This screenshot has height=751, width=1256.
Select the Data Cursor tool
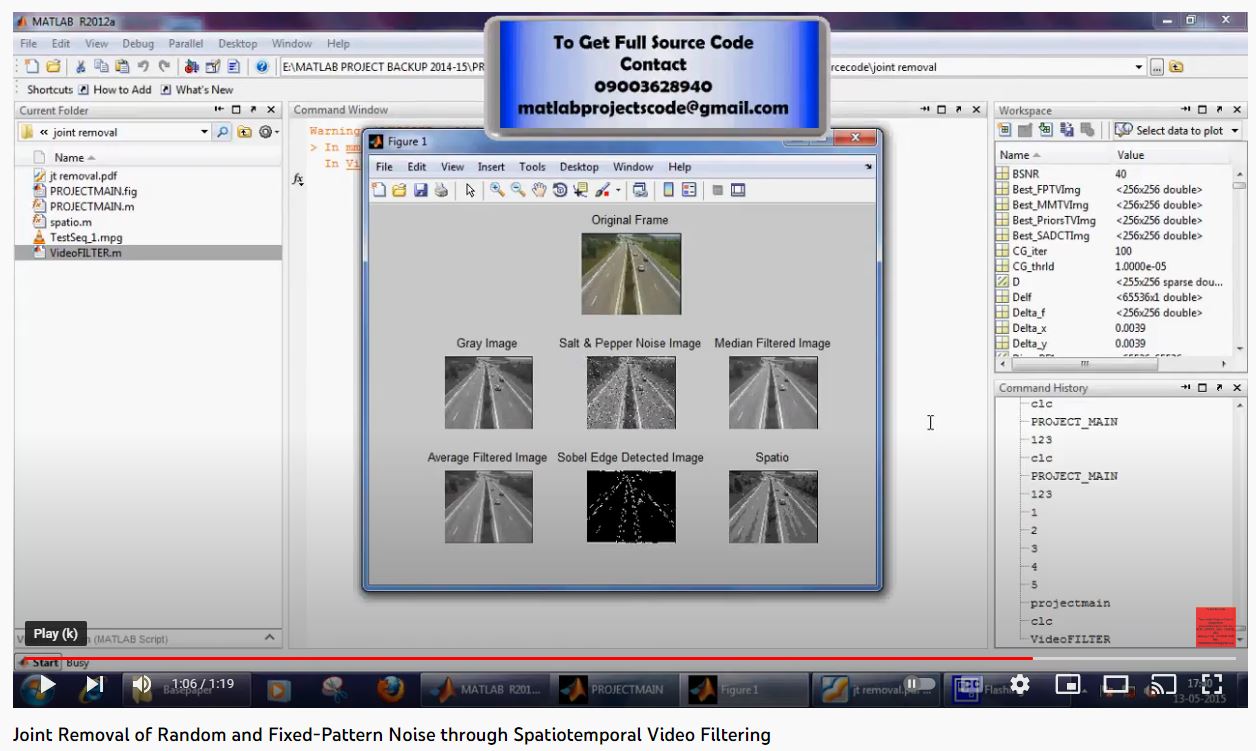[581, 190]
